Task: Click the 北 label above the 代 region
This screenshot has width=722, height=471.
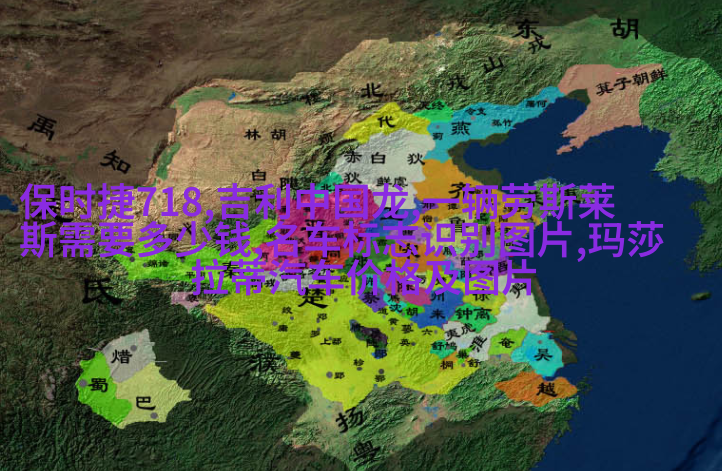Action: coord(372,91)
